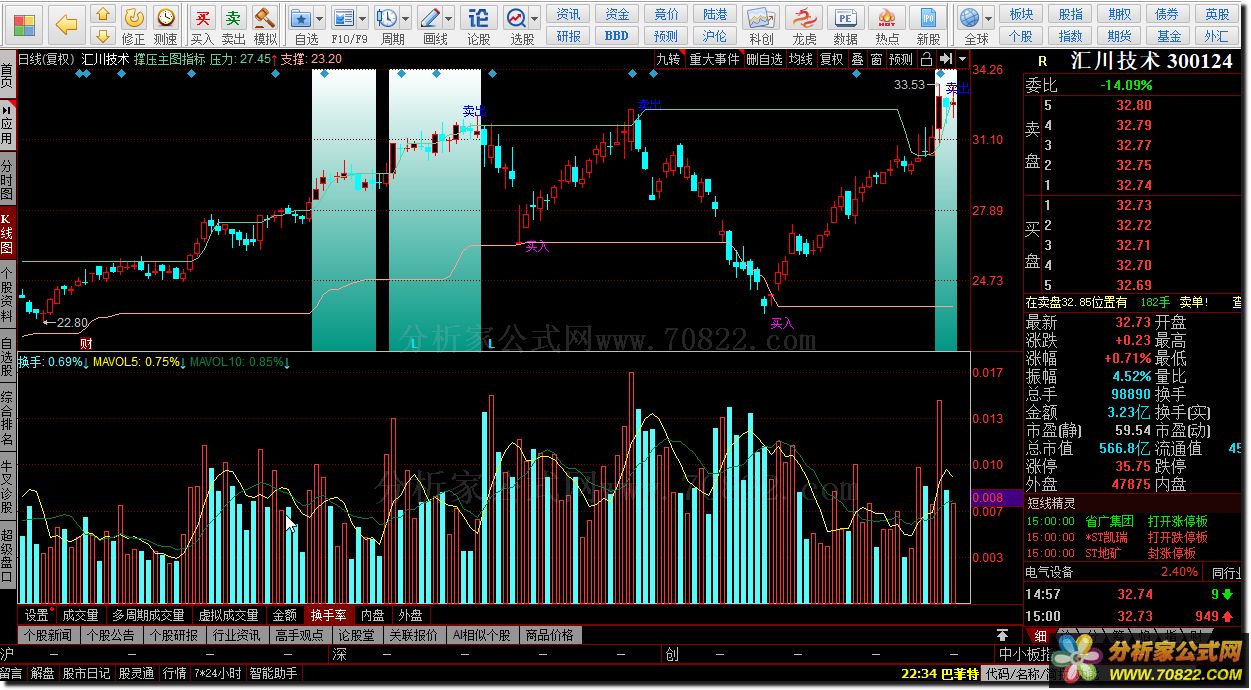The image size is (1251, 690).
Task: Click the up arrow page button
Action: (x=103, y=14)
